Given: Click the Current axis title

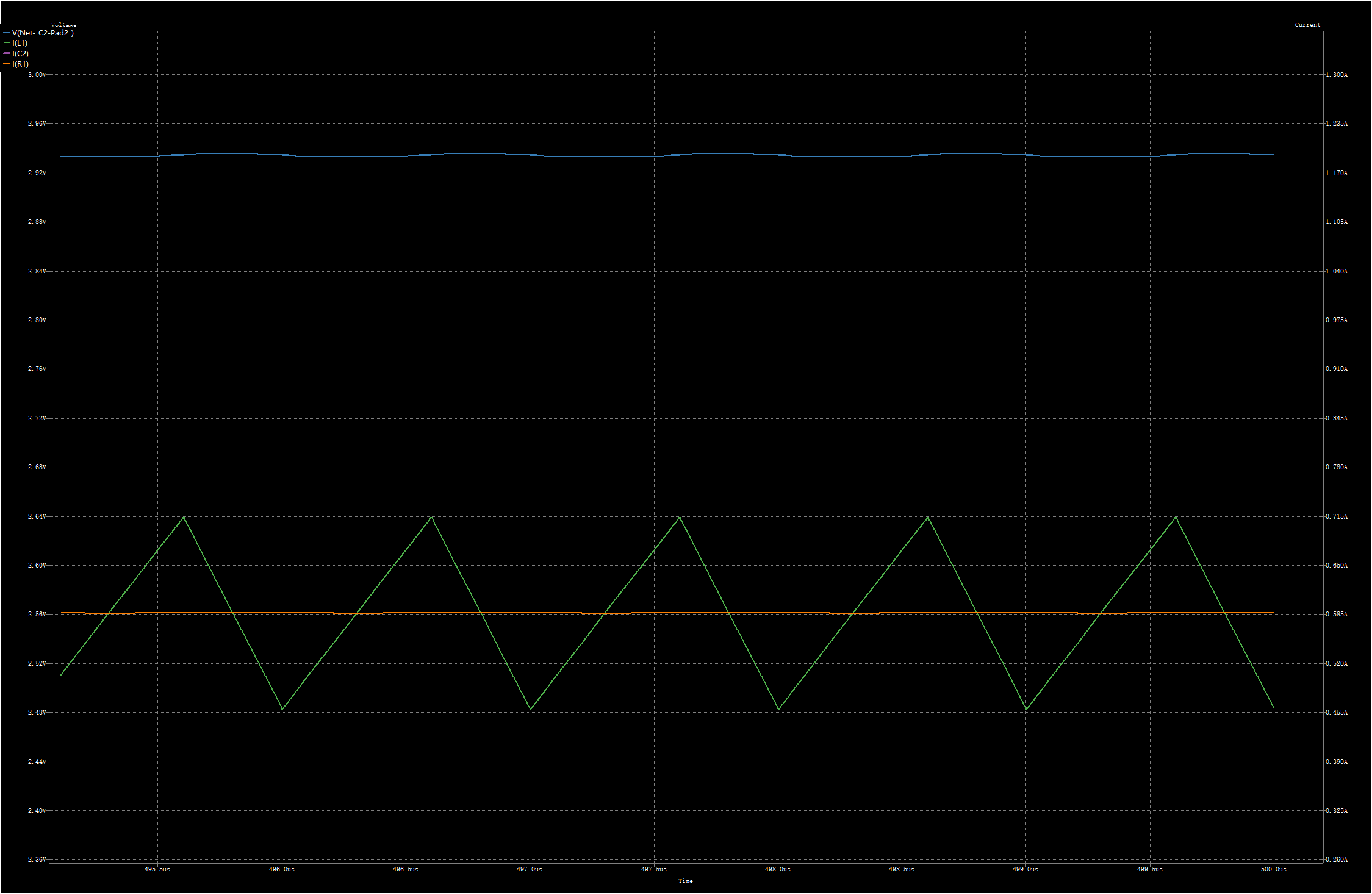Looking at the screenshot, I should [x=1307, y=25].
